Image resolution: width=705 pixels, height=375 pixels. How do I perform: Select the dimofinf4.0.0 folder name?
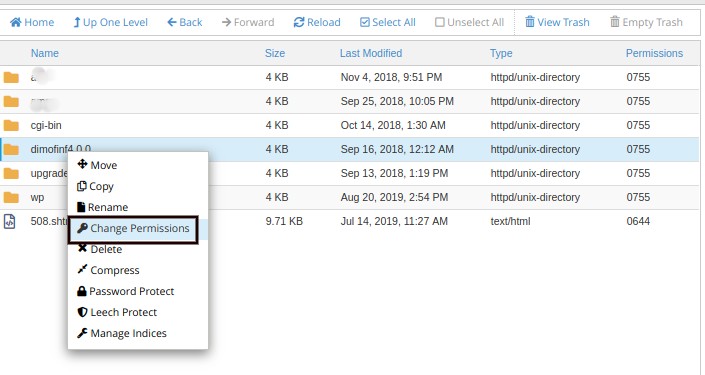[x=61, y=149]
